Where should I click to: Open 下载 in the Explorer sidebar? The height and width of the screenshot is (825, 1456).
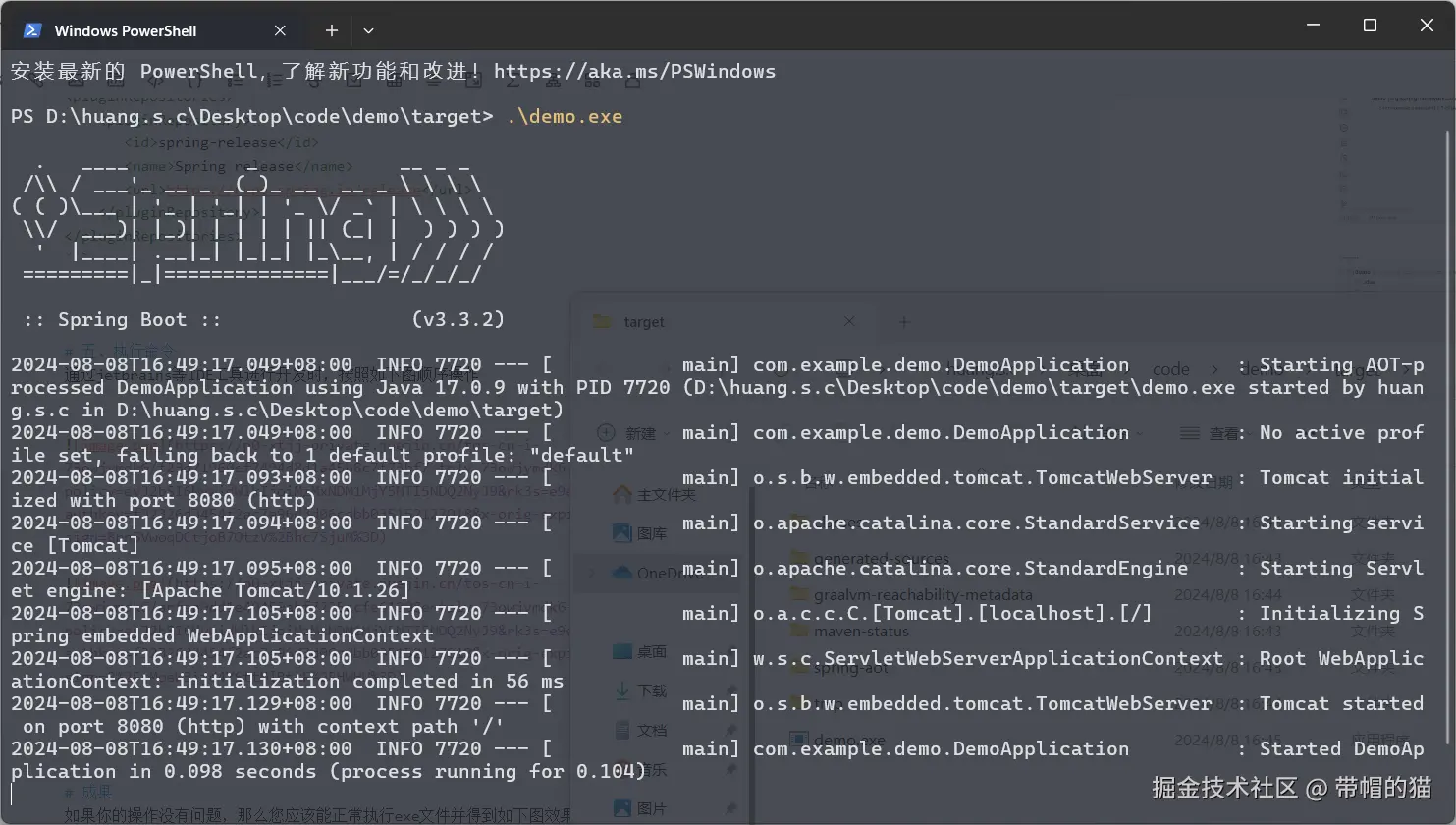point(640,690)
